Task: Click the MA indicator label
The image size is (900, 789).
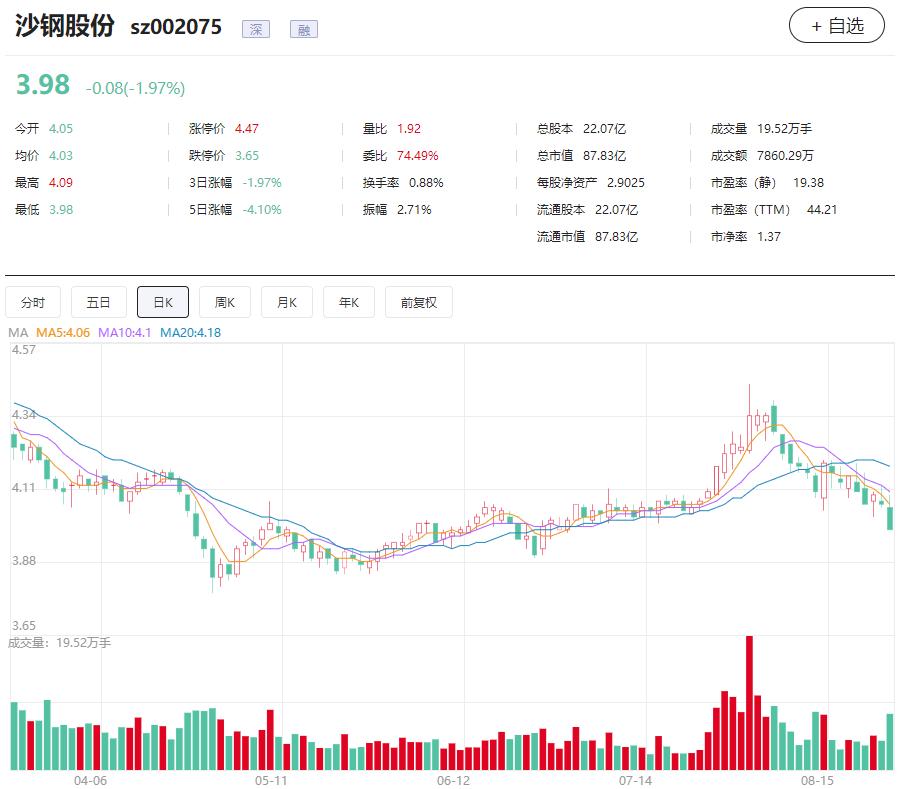Action: pos(17,332)
